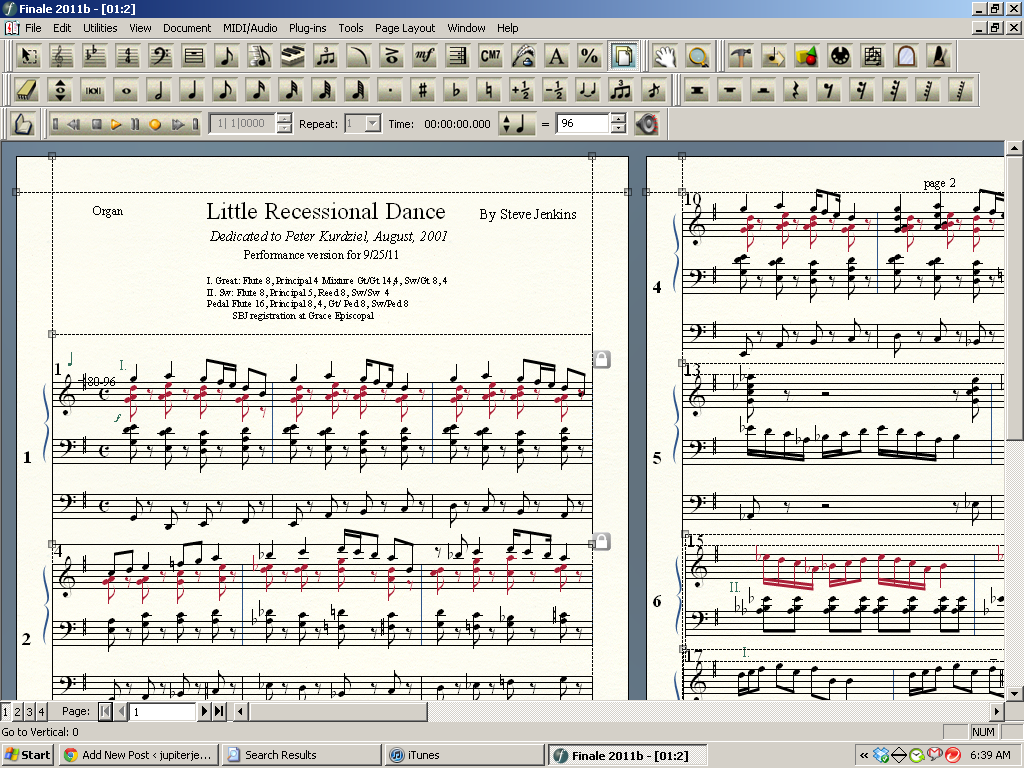
Task: Open the File menu
Action: click(x=33, y=28)
